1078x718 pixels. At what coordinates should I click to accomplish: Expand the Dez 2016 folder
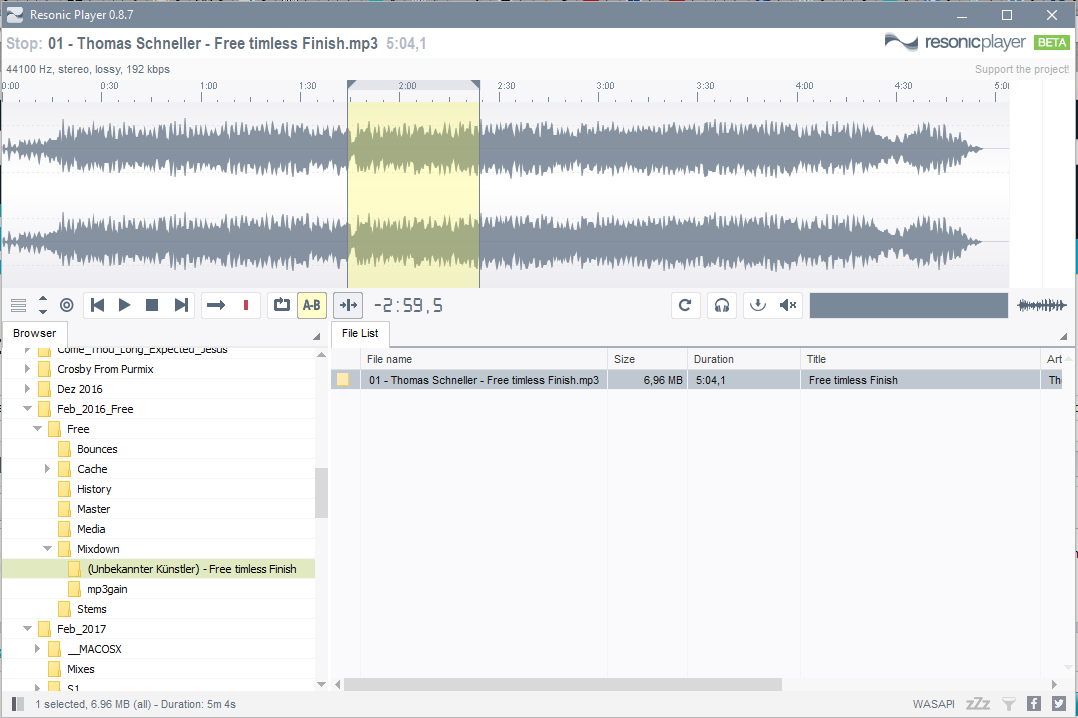tap(28, 389)
